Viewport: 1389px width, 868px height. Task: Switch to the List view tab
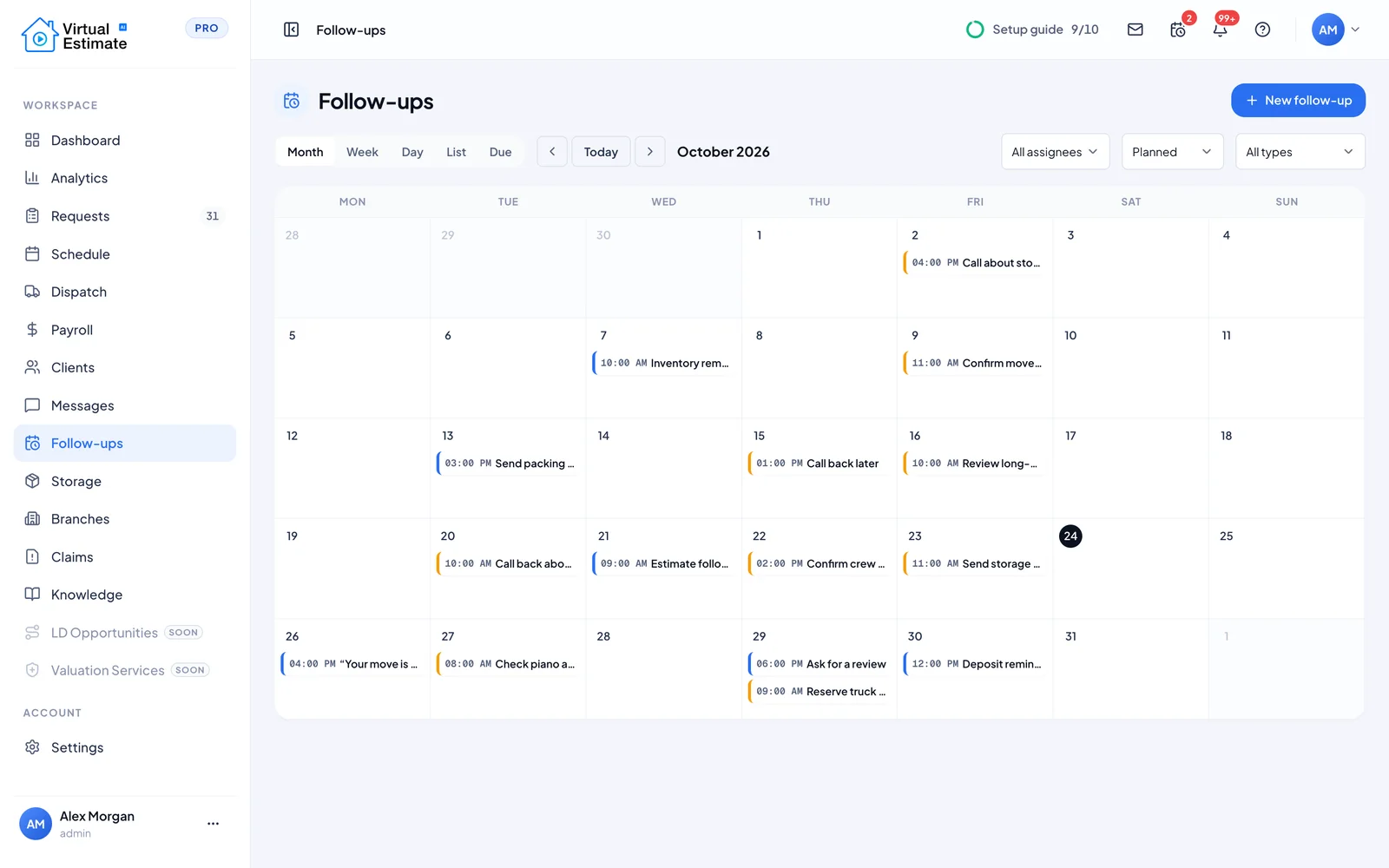(x=456, y=152)
